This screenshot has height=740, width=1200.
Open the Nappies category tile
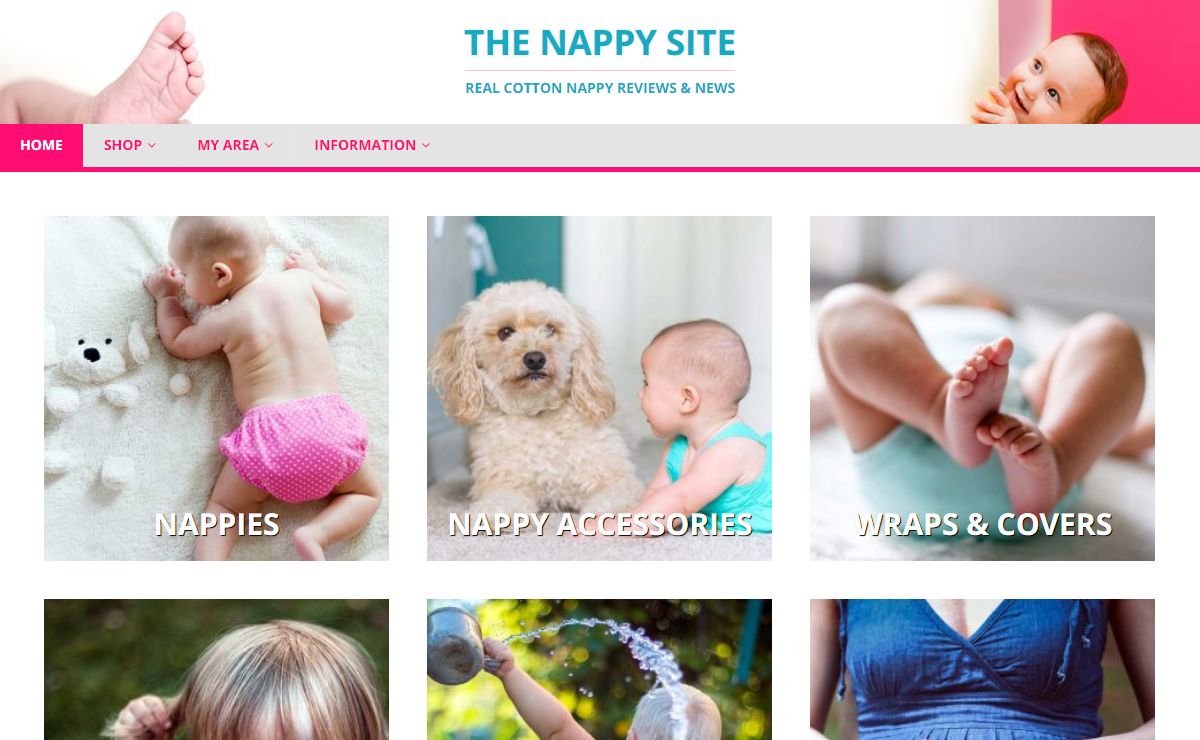[216, 388]
